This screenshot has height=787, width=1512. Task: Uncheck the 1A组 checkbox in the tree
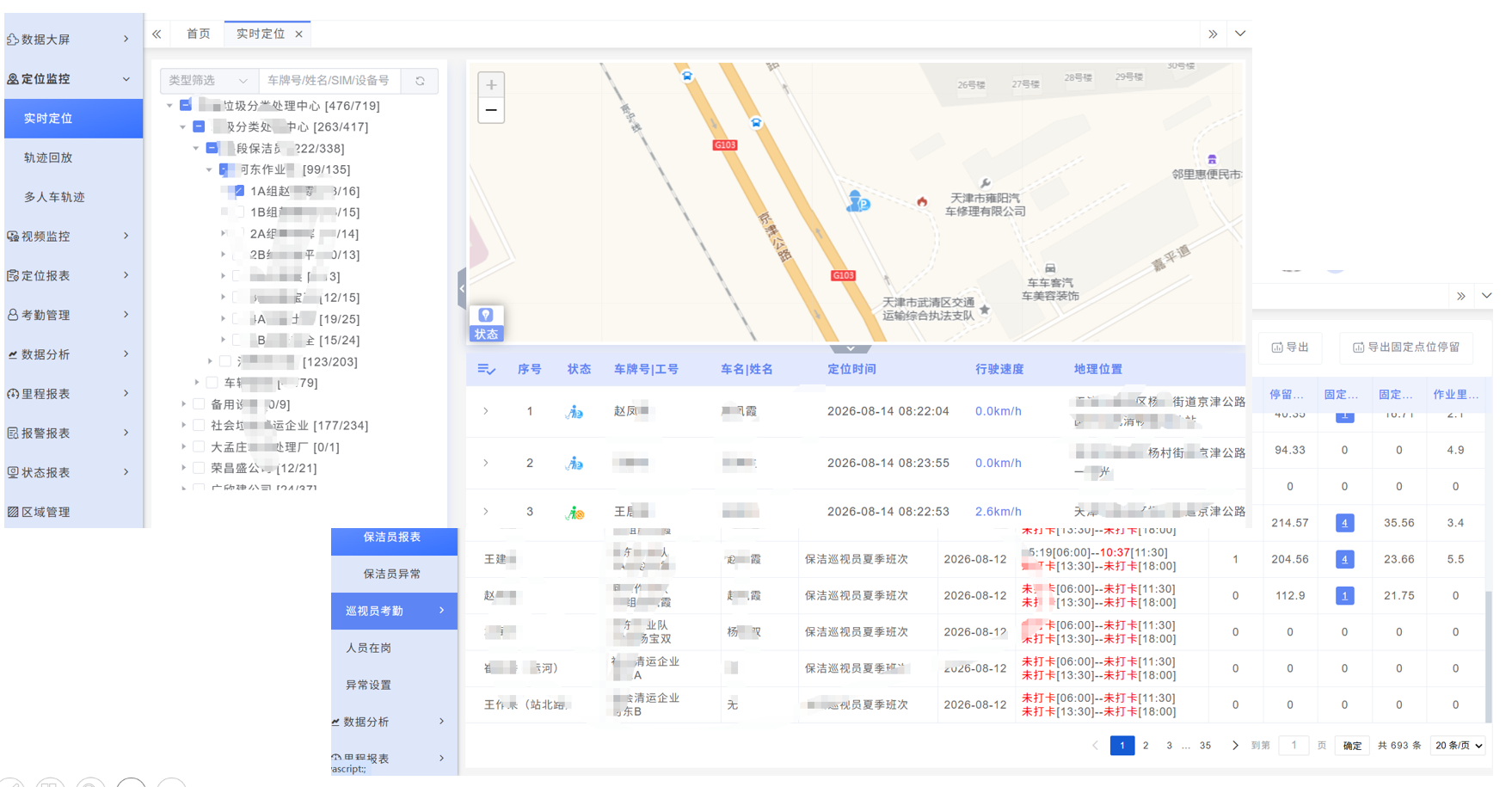[238, 191]
